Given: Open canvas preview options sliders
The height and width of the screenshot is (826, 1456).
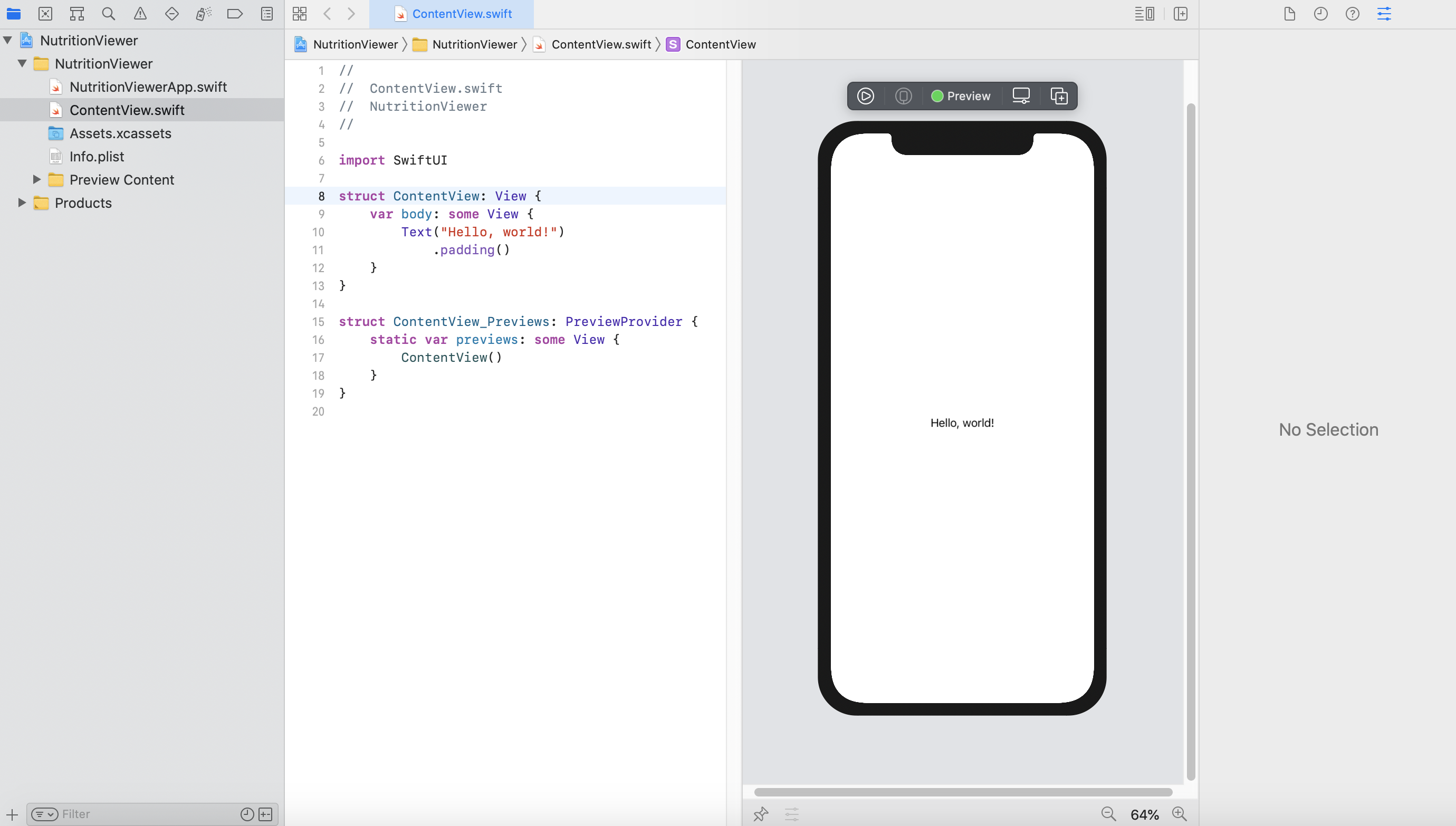Looking at the screenshot, I should pyautogui.click(x=792, y=814).
